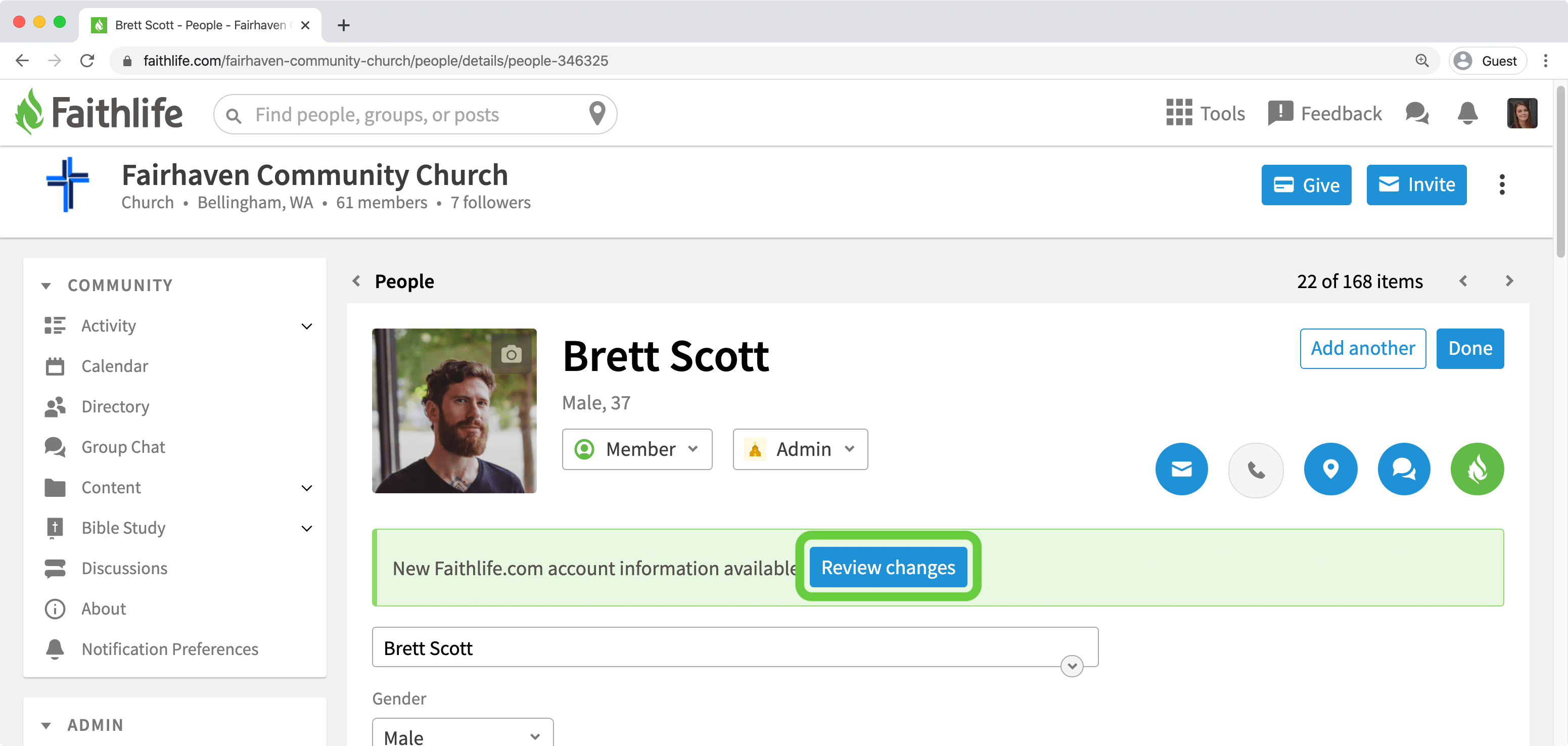Screen dimensions: 1568x746
Task: Click the camera icon on profile photo
Action: click(512, 353)
